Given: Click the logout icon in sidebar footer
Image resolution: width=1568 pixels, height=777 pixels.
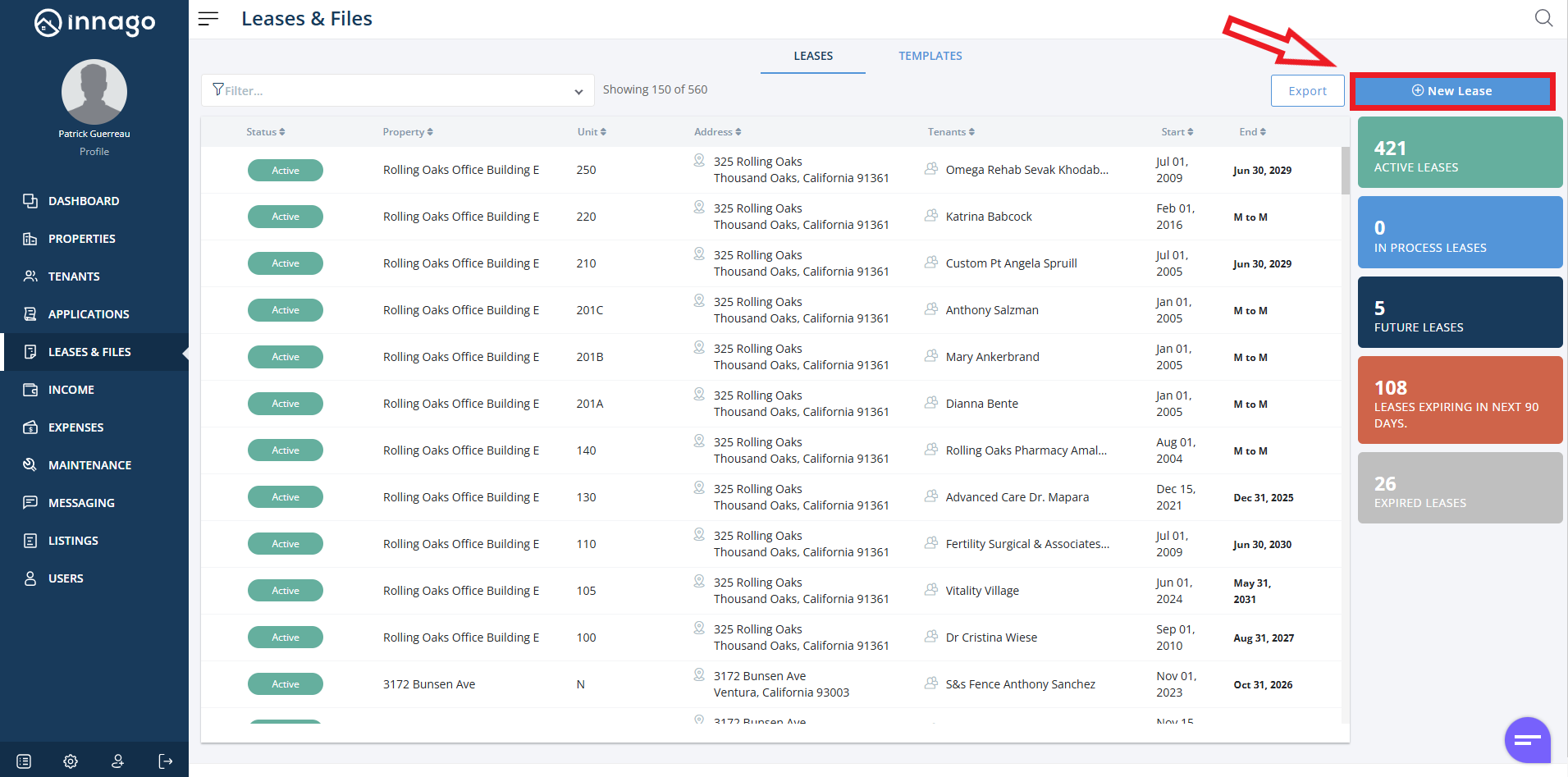Looking at the screenshot, I should pos(166,761).
